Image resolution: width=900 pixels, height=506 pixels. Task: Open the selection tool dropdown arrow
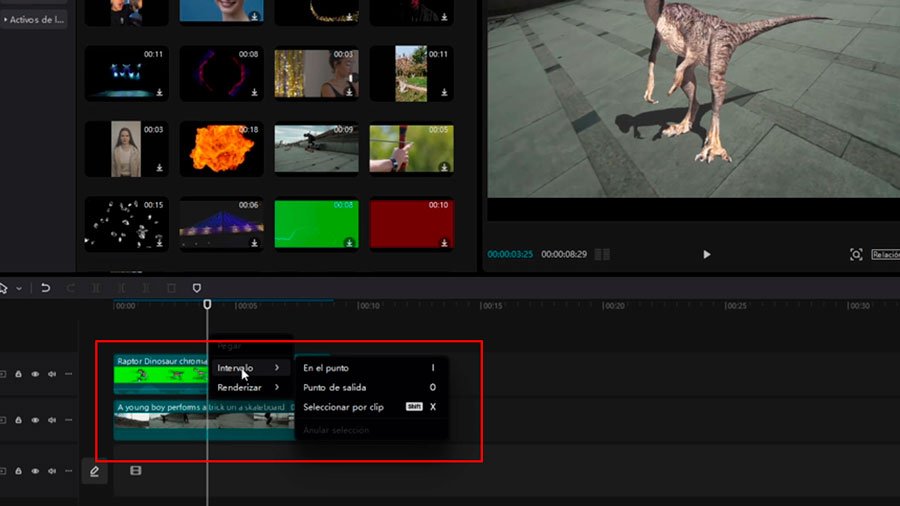[x=19, y=288]
